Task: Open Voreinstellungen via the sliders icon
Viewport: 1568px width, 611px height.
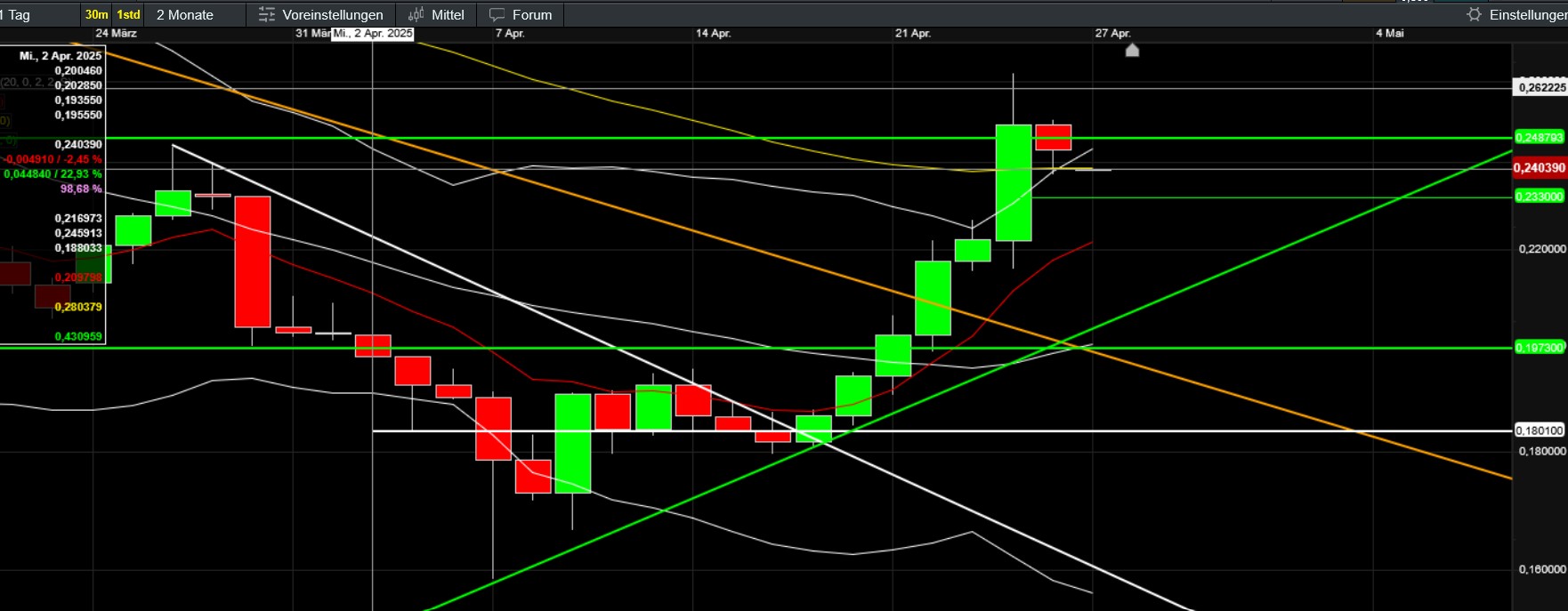Action: tap(266, 14)
